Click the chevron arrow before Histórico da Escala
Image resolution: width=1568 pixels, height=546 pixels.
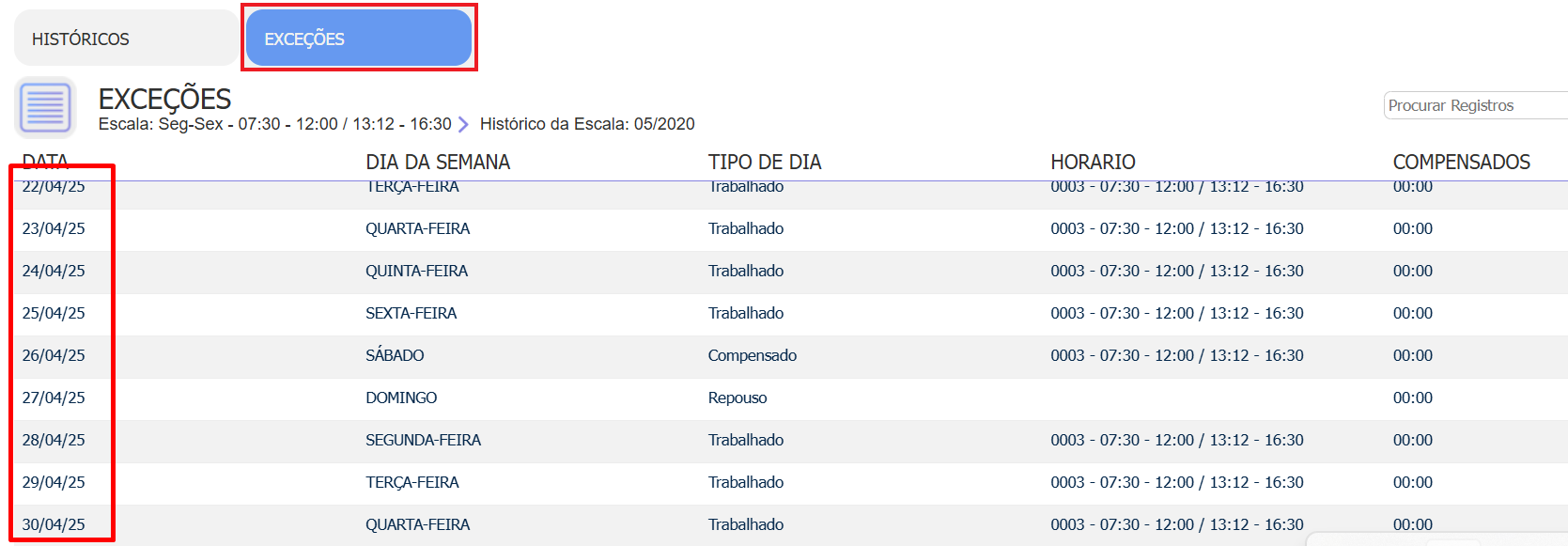point(463,124)
